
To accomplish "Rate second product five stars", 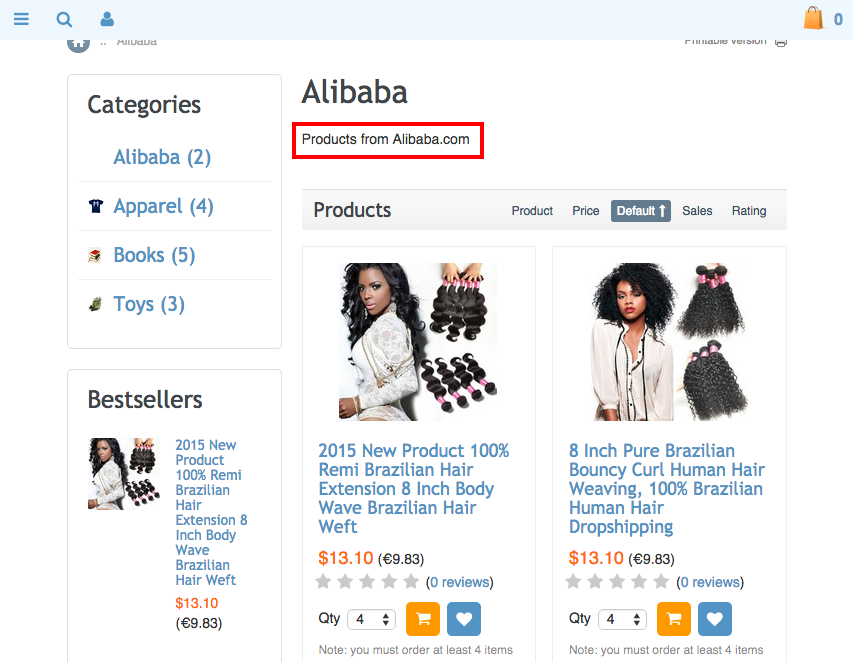I will (x=661, y=582).
